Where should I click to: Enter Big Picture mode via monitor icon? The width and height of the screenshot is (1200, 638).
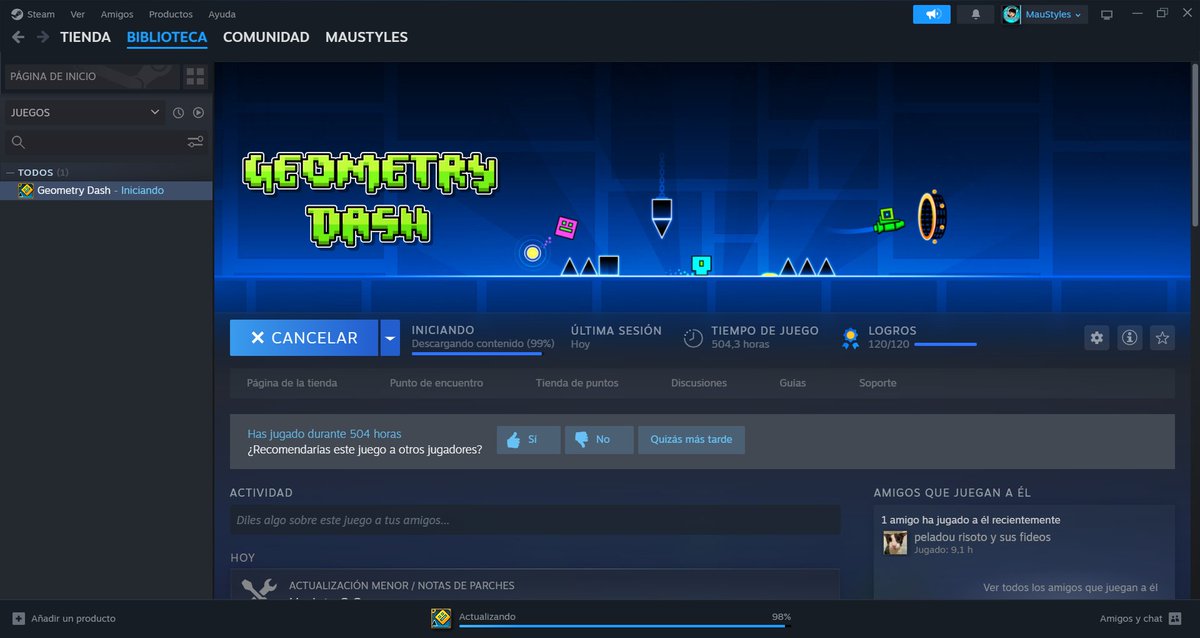pyautogui.click(x=1106, y=14)
